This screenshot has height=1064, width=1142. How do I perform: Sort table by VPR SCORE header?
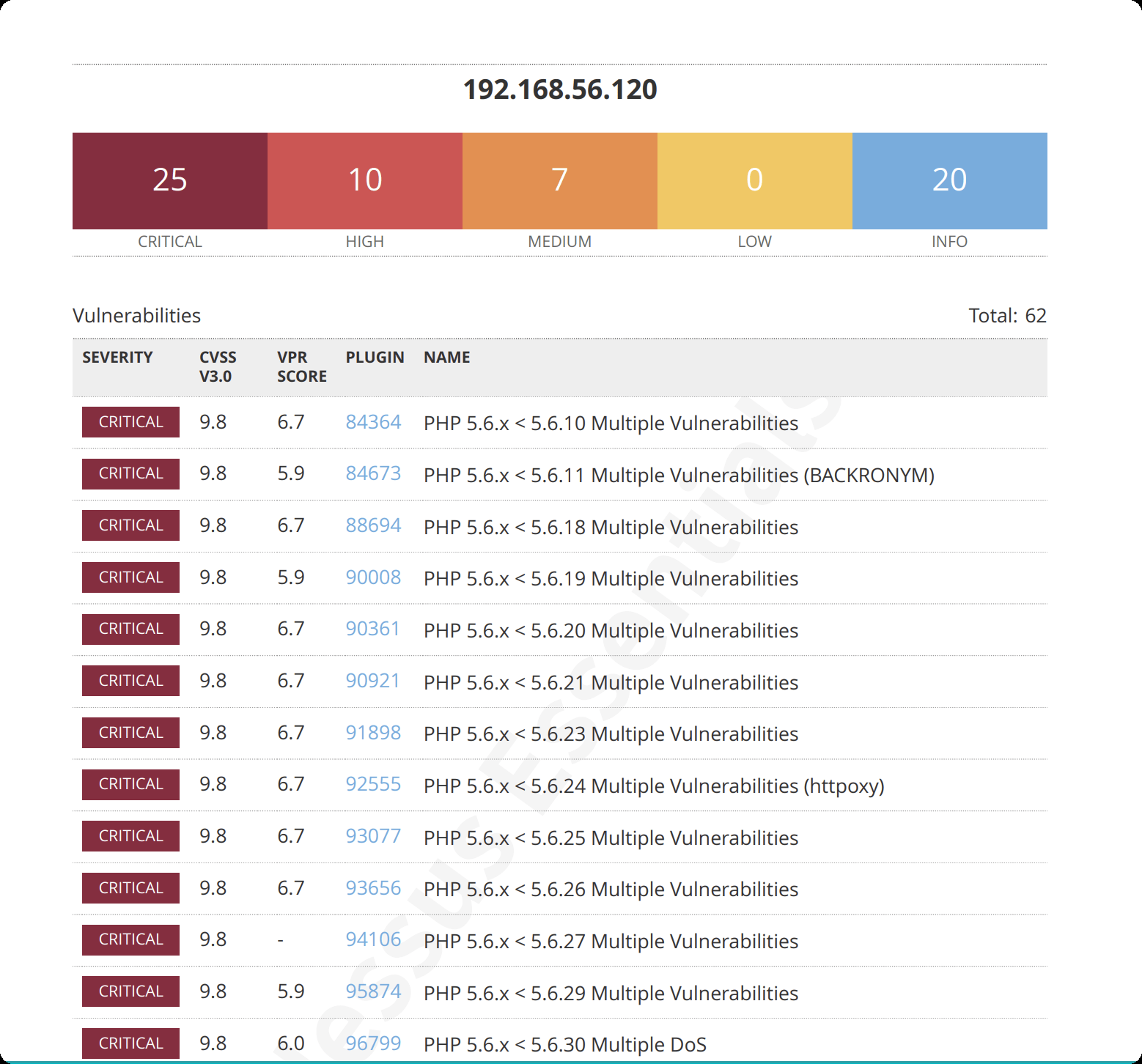point(301,366)
